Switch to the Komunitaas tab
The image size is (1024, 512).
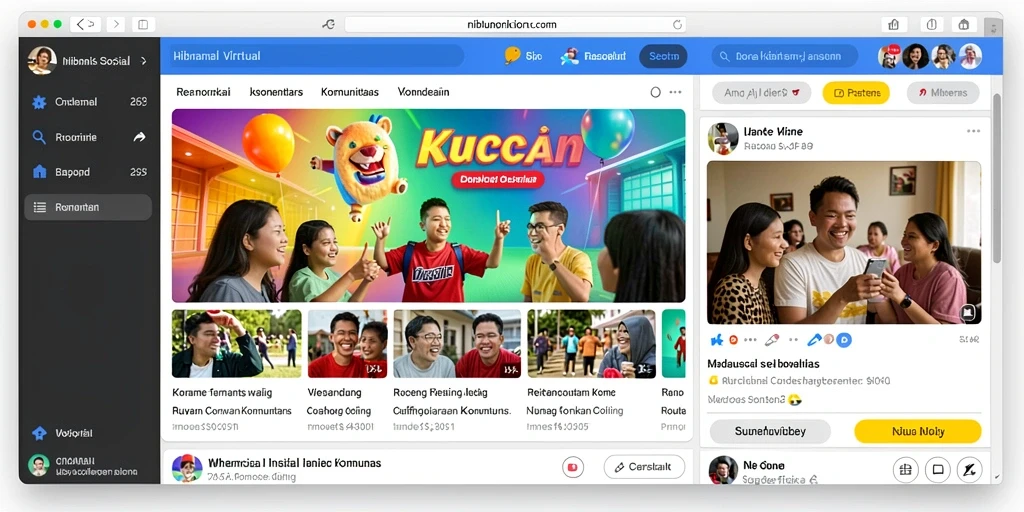(349, 92)
